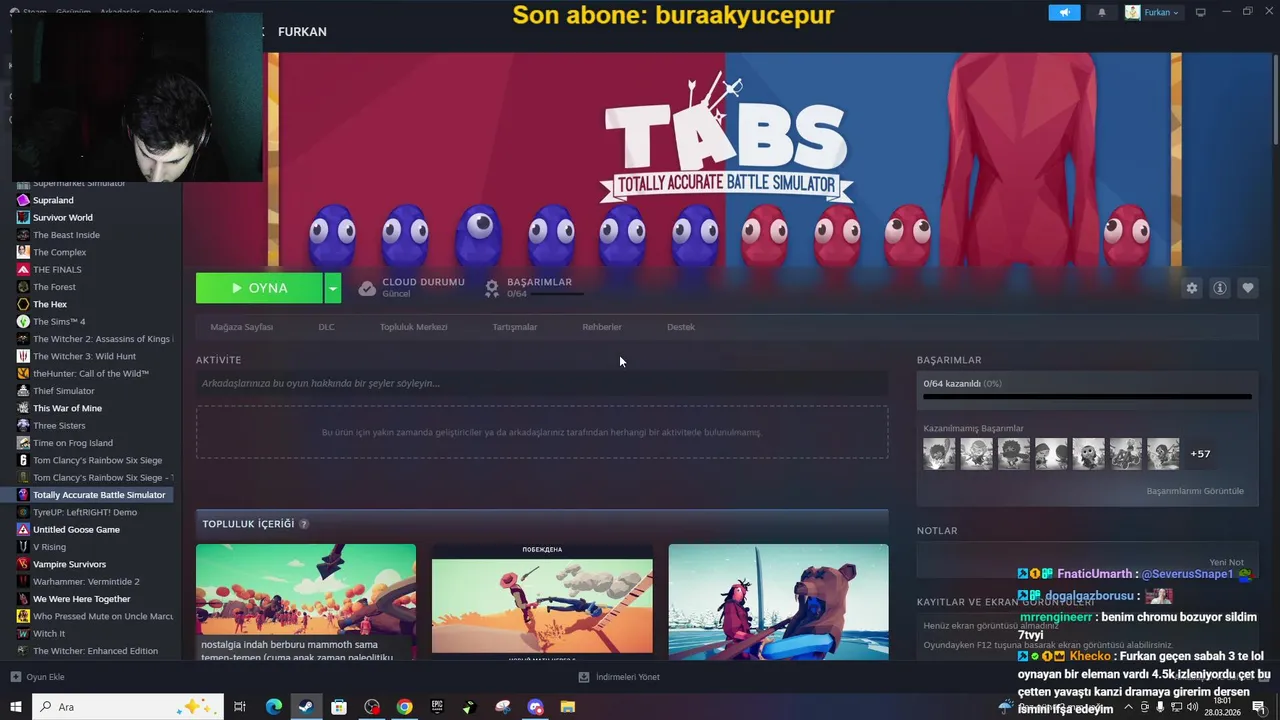Click the Oyun Ekle plus icon

(15, 677)
